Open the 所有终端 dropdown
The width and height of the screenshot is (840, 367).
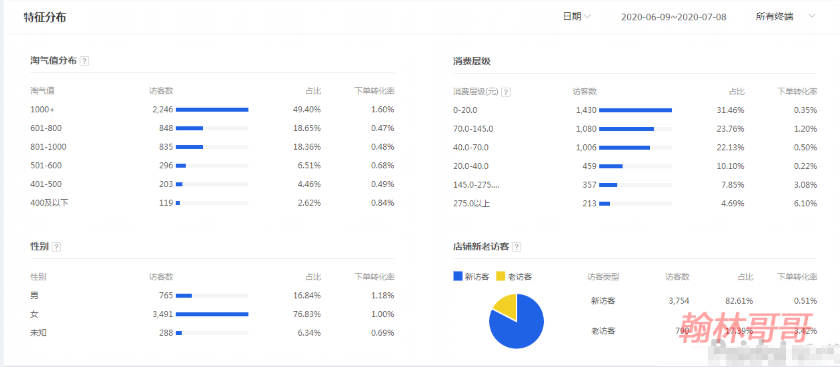point(785,17)
